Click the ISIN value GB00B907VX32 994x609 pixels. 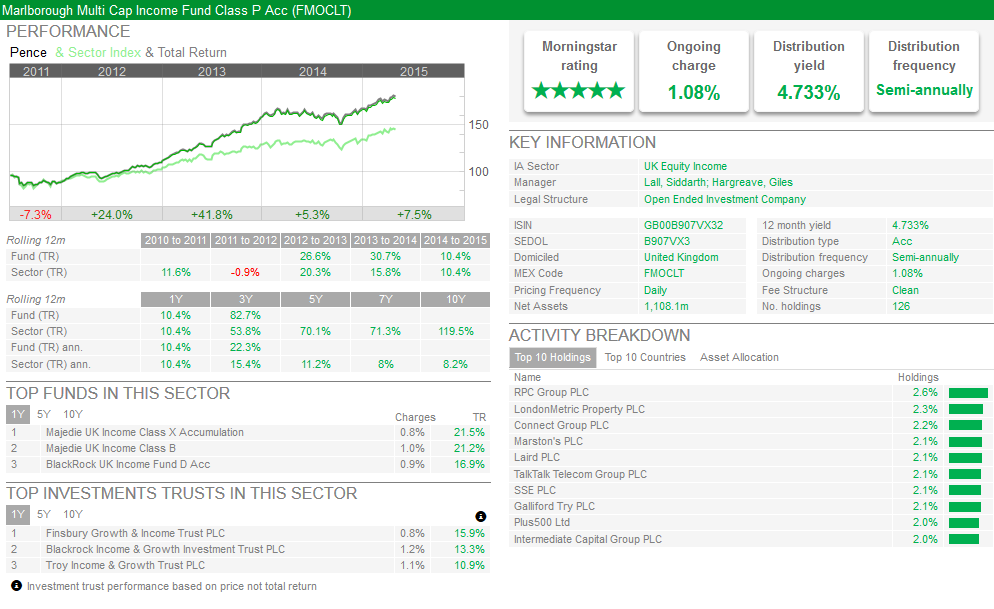click(683, 225)
